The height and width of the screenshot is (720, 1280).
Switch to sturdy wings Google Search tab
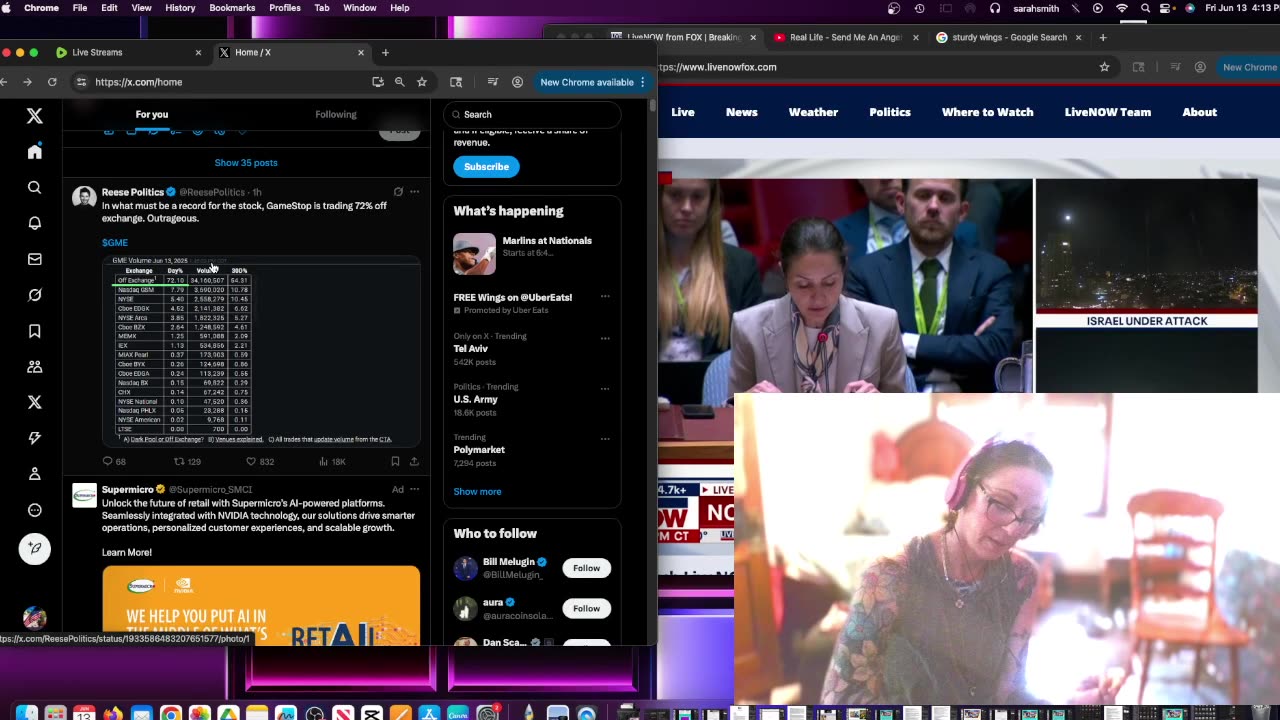1009,37
